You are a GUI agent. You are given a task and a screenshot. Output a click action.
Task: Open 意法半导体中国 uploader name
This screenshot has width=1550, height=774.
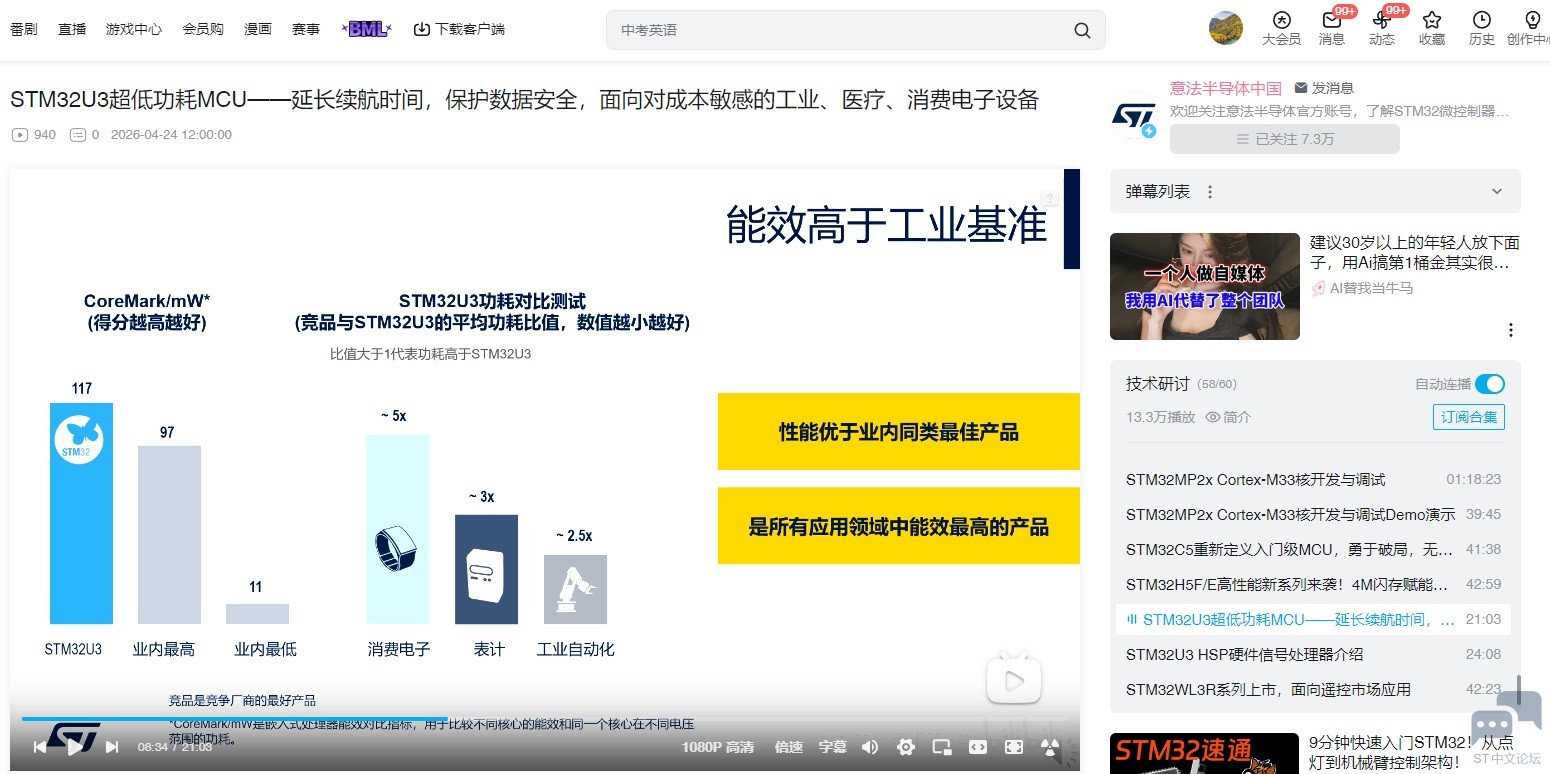pyautogui.click(x=1226, y=88)
